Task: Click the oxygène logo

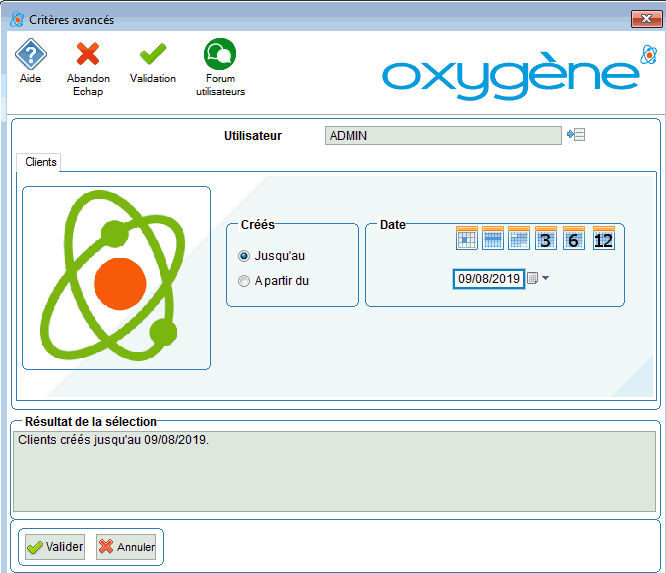Action: (x=519, y=73)
